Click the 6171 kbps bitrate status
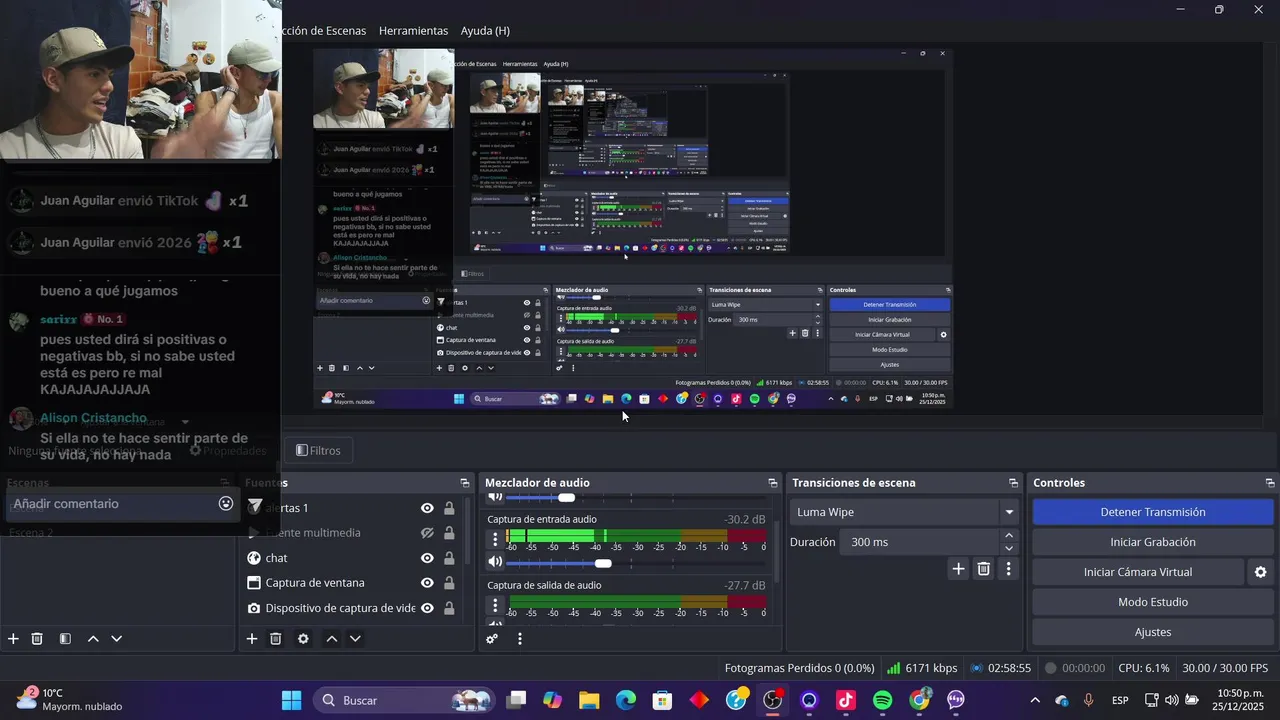 click(x=923, y=668)
